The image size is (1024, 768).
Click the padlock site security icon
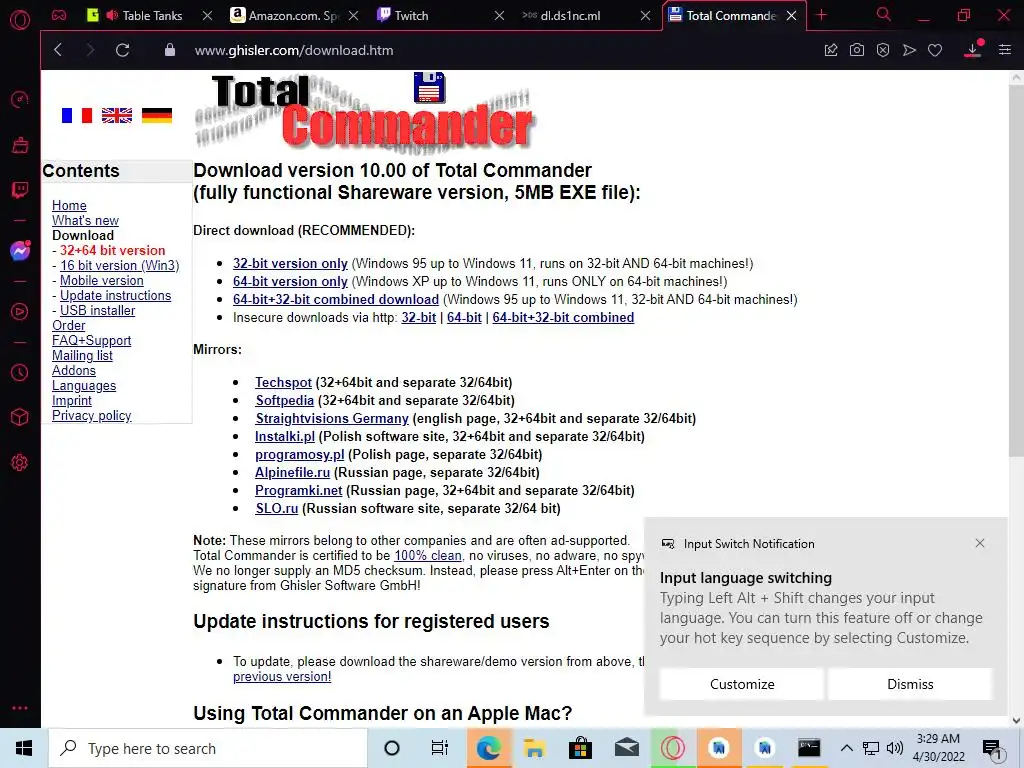(x=170, y=50)
